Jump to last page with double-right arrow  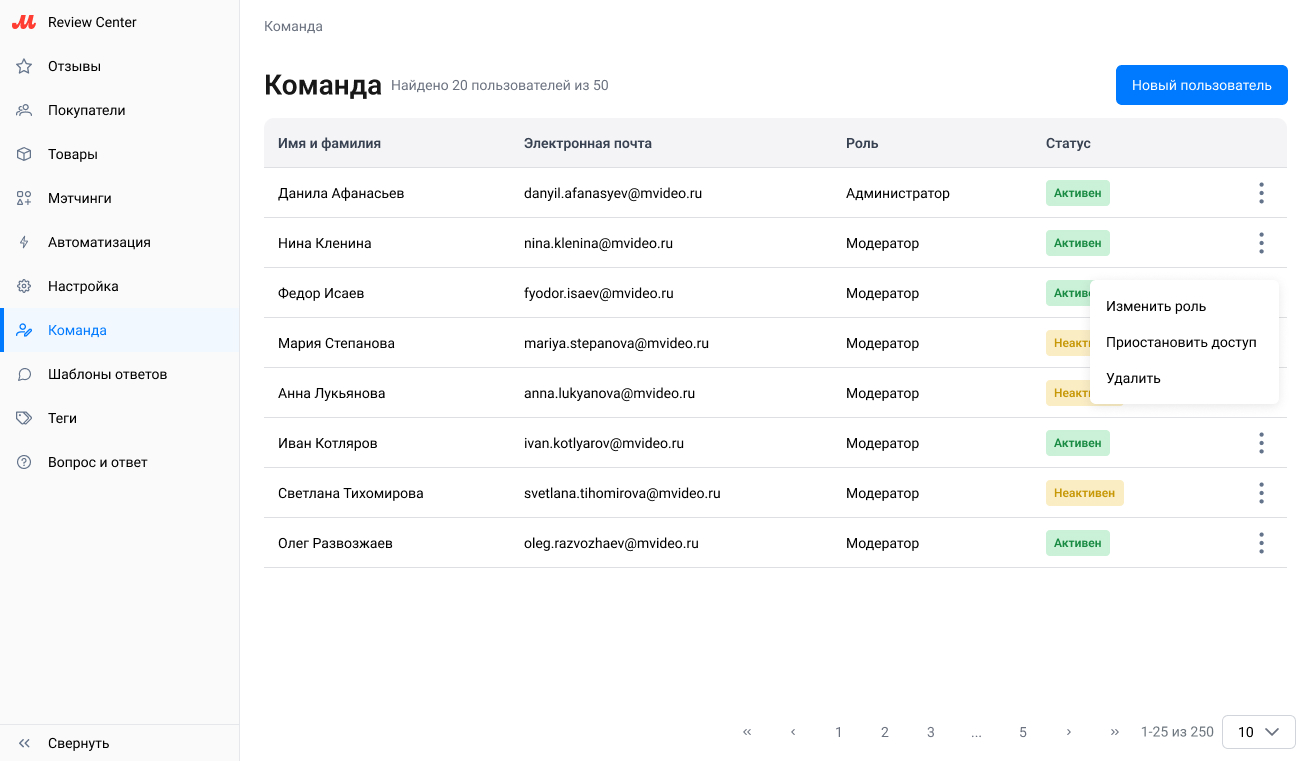coord(1115,732)
